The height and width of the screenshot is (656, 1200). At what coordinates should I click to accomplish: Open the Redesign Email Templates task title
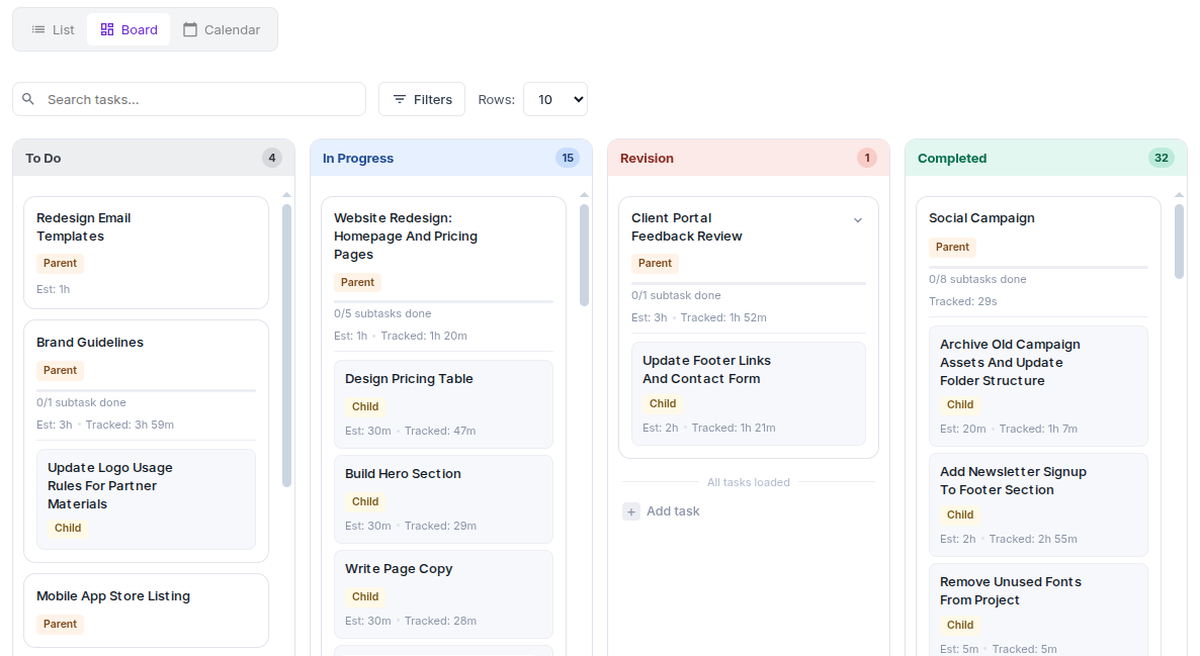(x=83, y=227)
